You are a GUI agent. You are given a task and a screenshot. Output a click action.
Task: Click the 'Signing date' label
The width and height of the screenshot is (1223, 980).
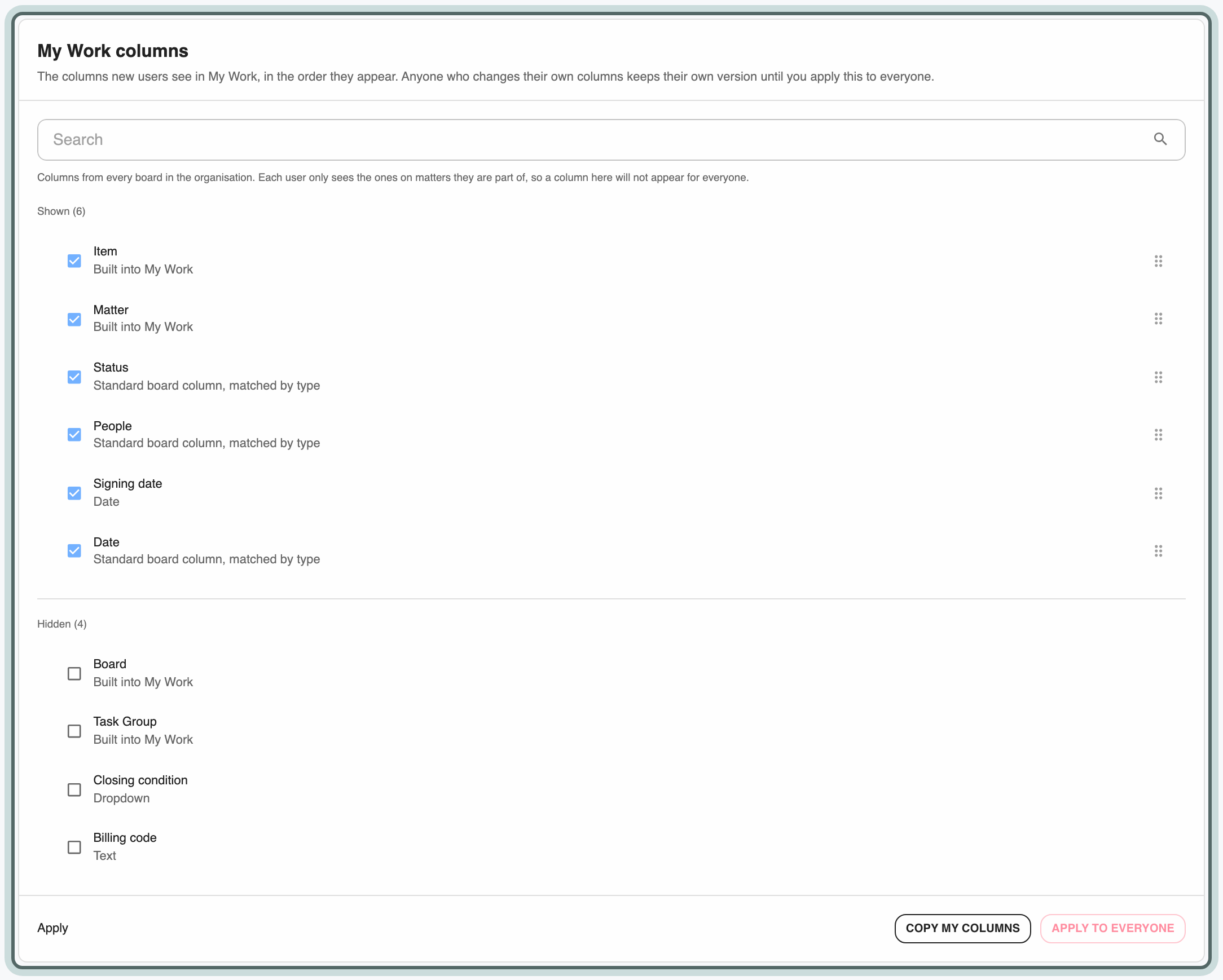coord(127,484)
